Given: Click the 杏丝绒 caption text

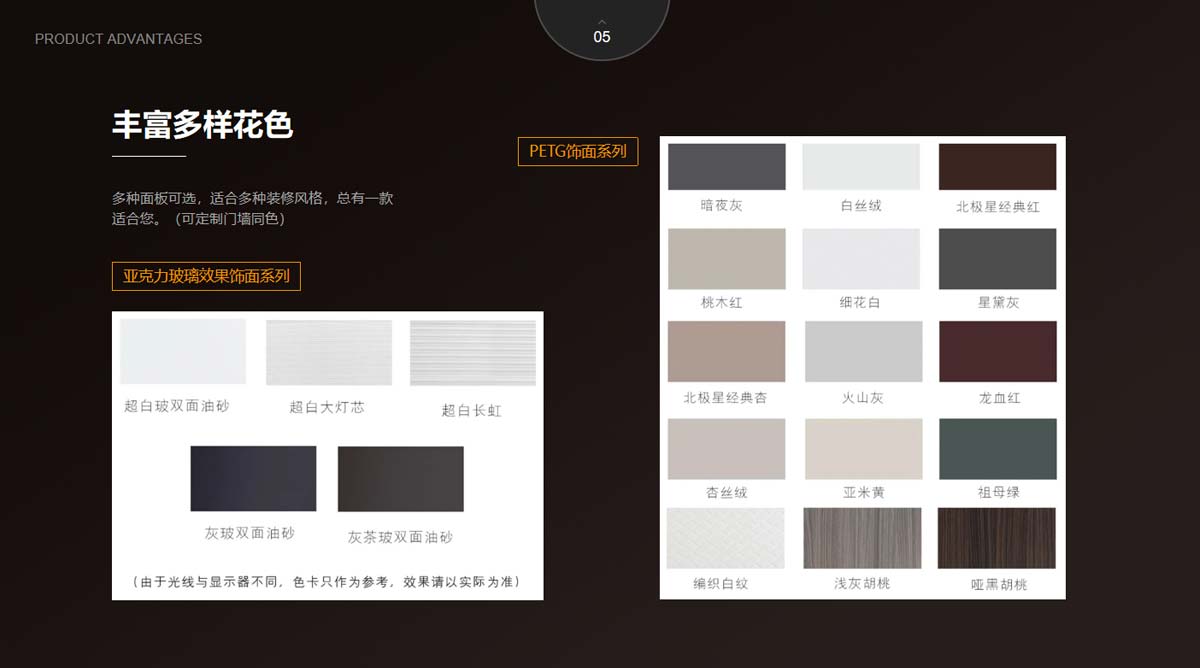Looking at the screenshot, I should [x=727, y=492].
